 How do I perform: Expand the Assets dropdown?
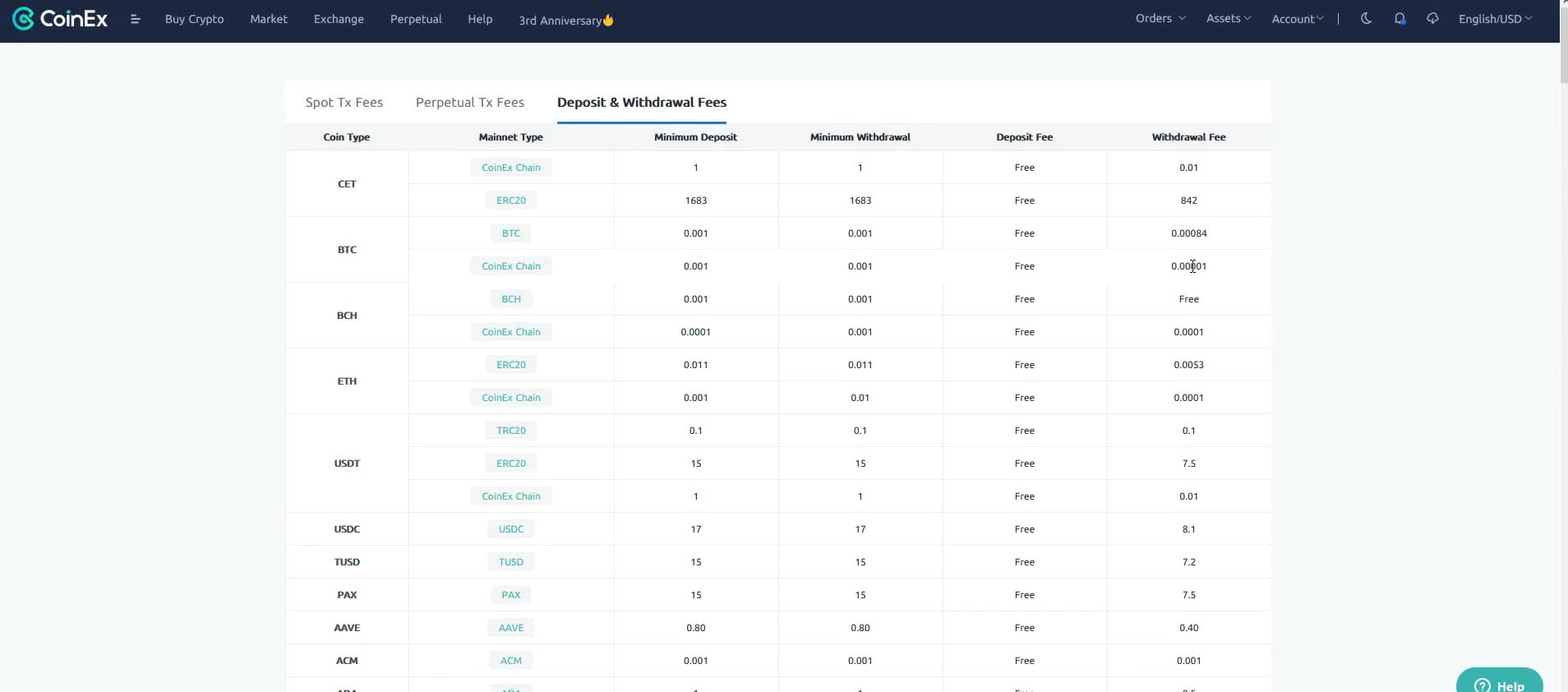click(1228, 18)
